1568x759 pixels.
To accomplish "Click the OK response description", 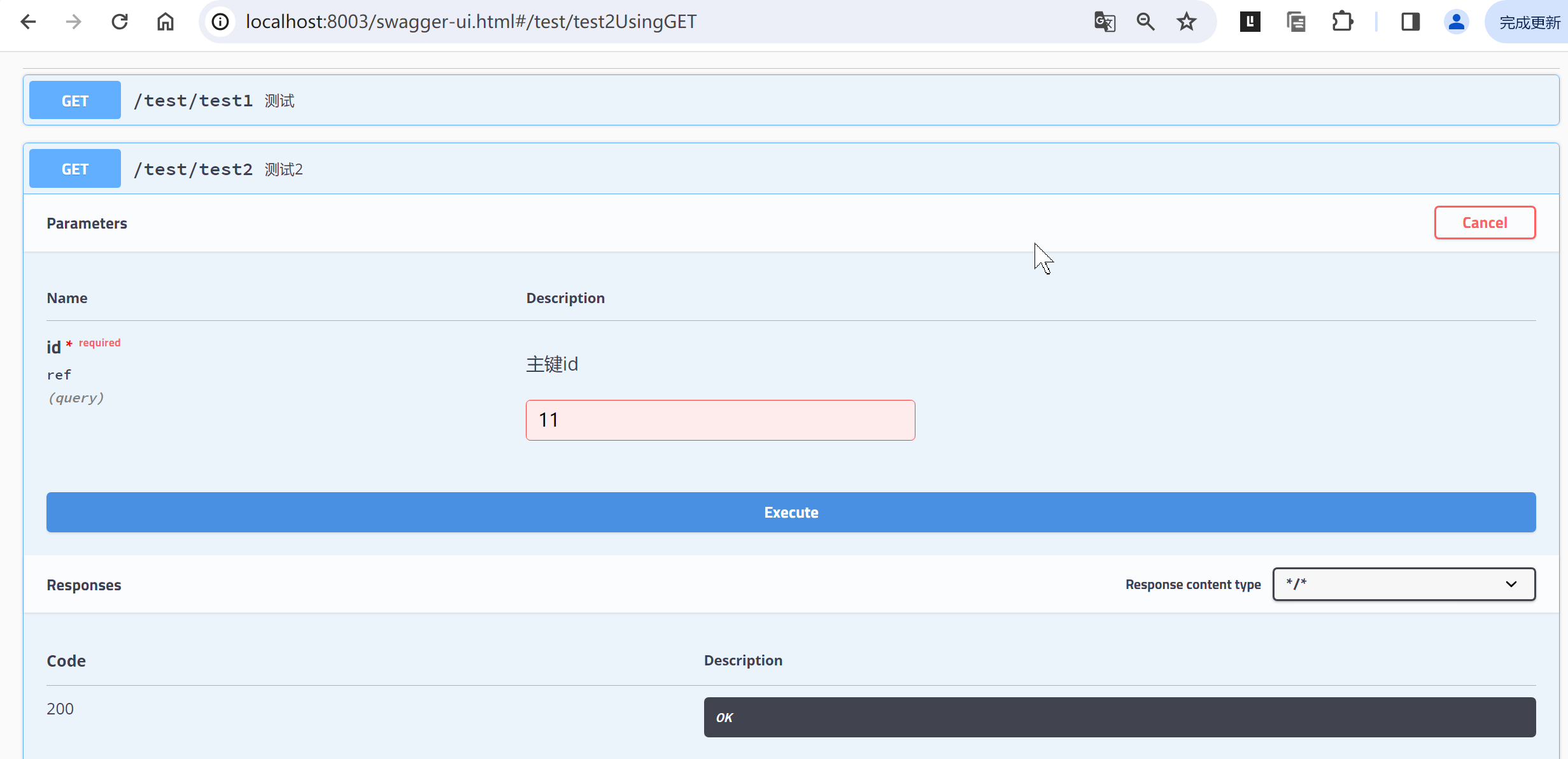I will 724,718.
